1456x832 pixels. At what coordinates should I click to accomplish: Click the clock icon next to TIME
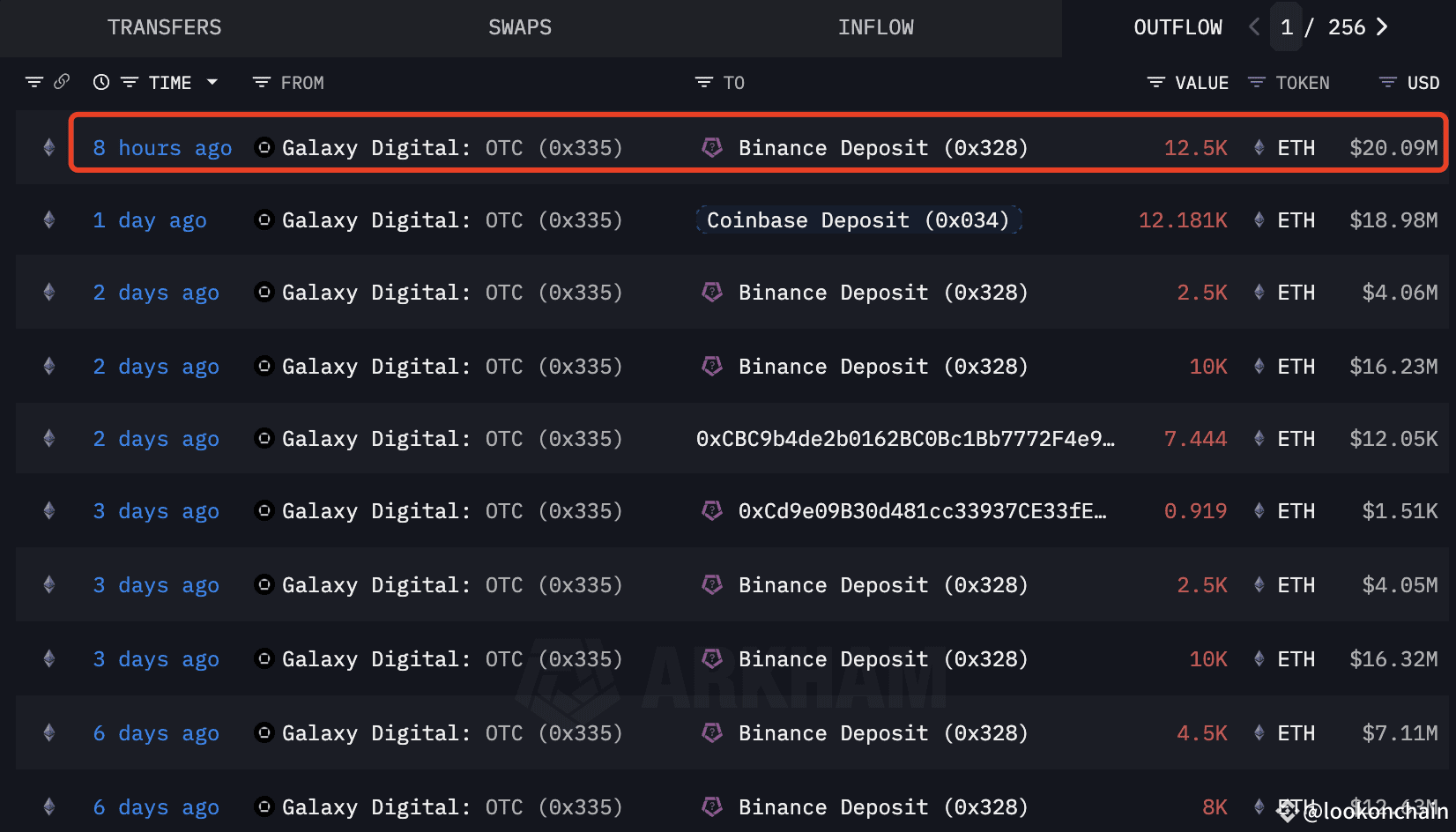pyautogui.click(x=101, y=82)
